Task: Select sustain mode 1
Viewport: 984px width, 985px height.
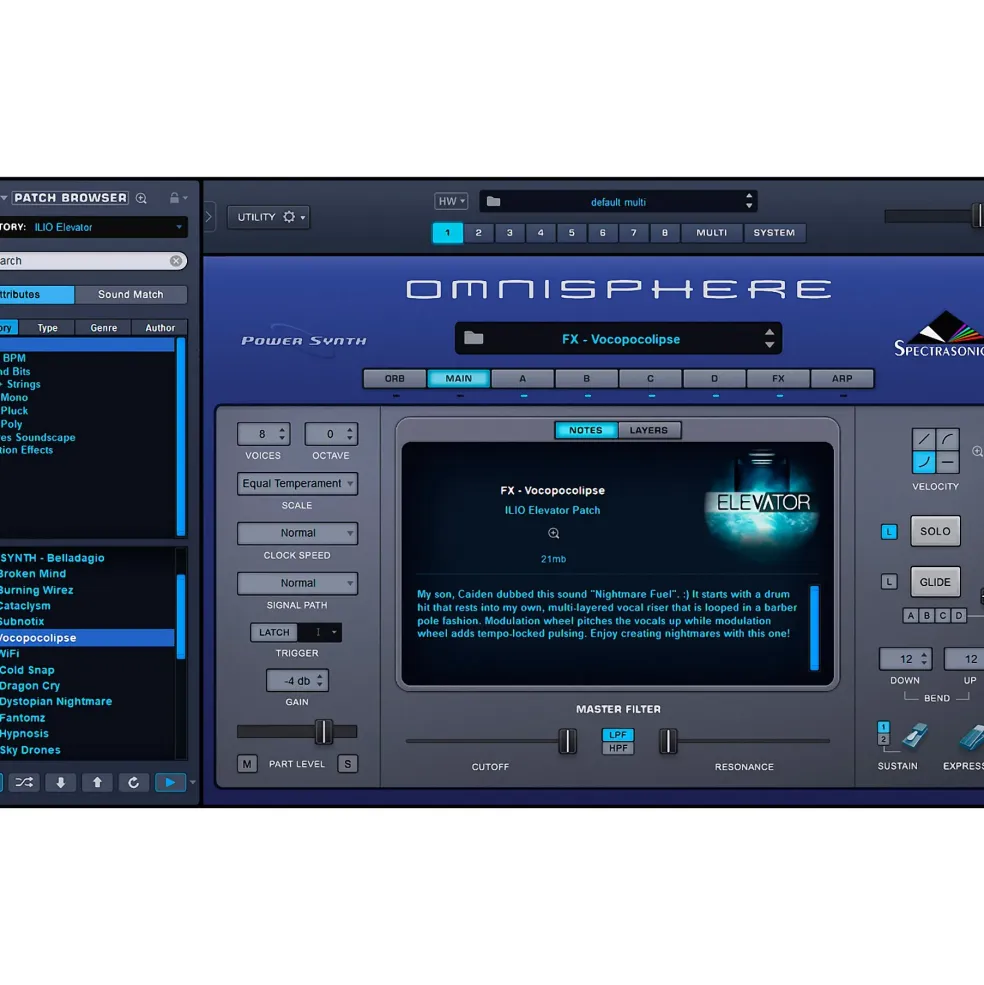Action: coord(883,727)
